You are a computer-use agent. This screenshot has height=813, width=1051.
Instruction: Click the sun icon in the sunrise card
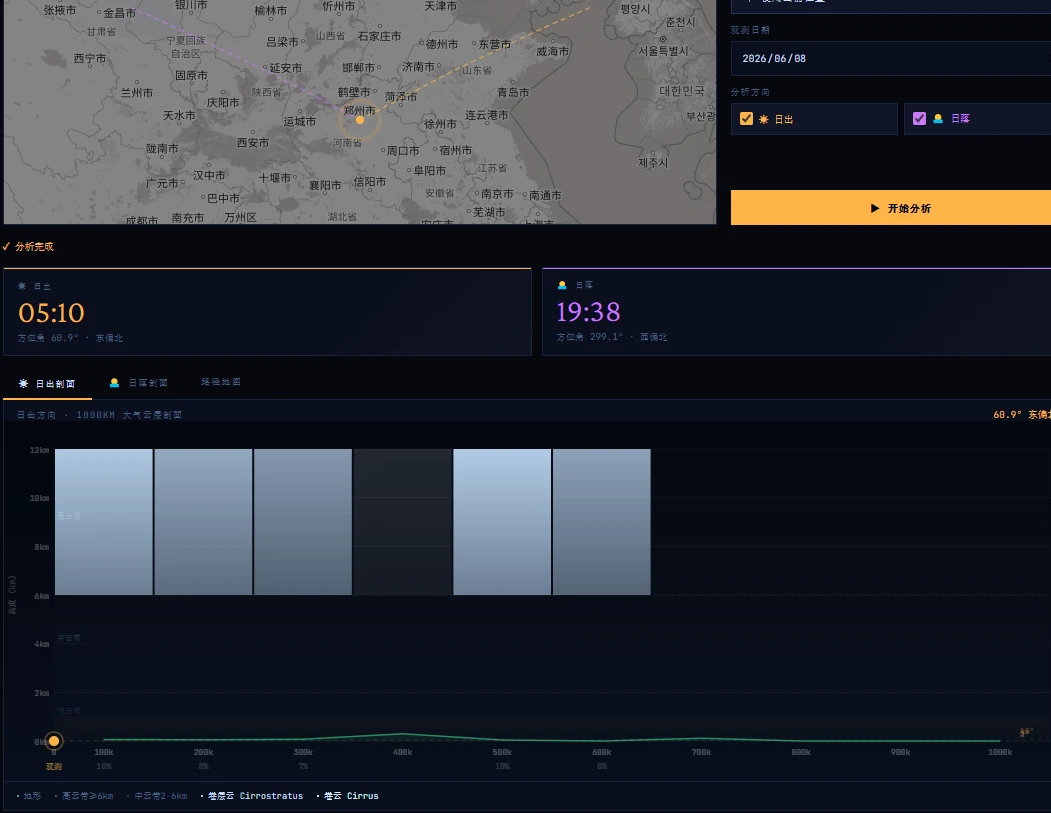22,286
